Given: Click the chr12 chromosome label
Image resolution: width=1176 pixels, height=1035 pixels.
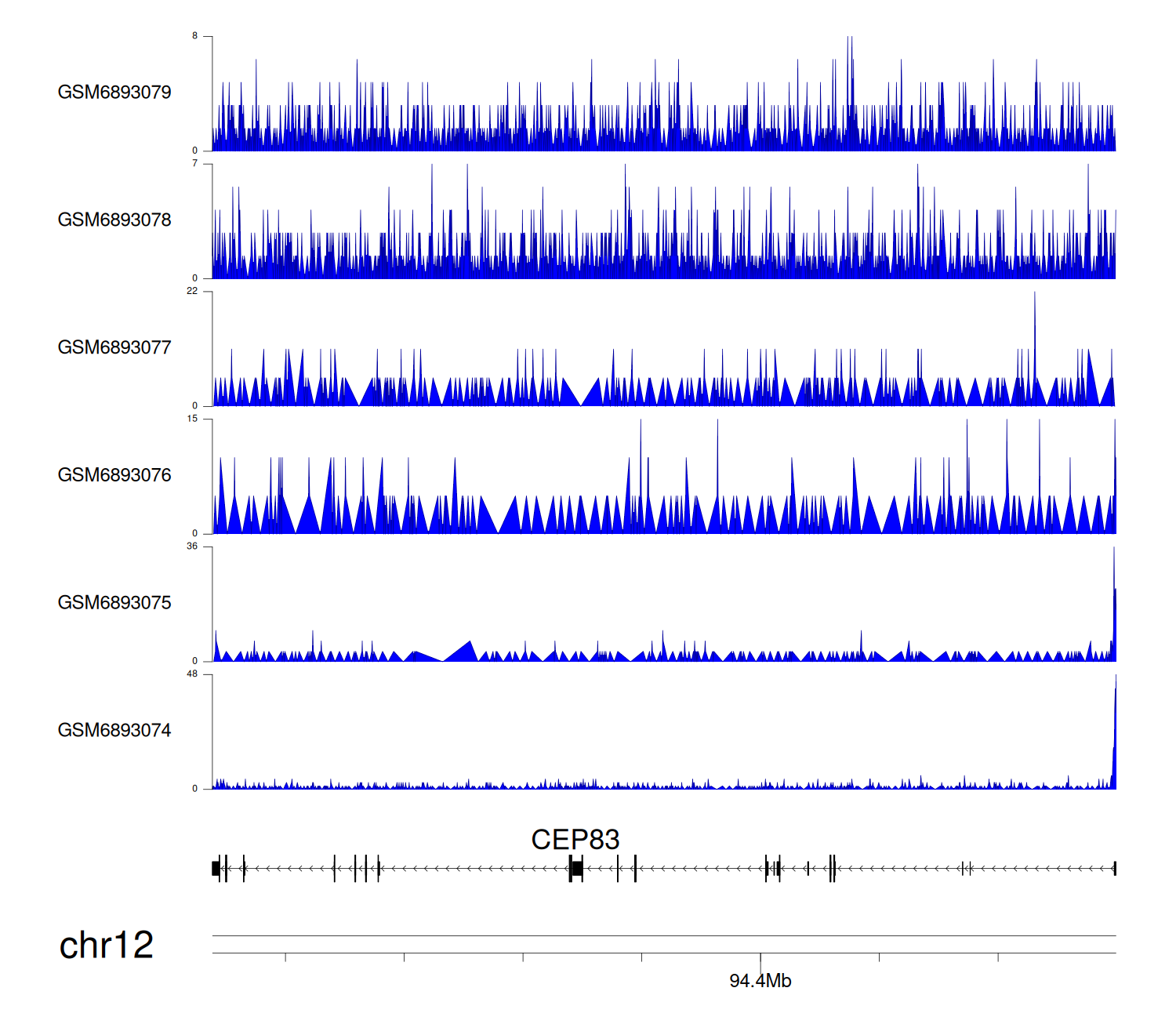Looking at the screenshot, I should pyautogui.click(x=107, y=946).
